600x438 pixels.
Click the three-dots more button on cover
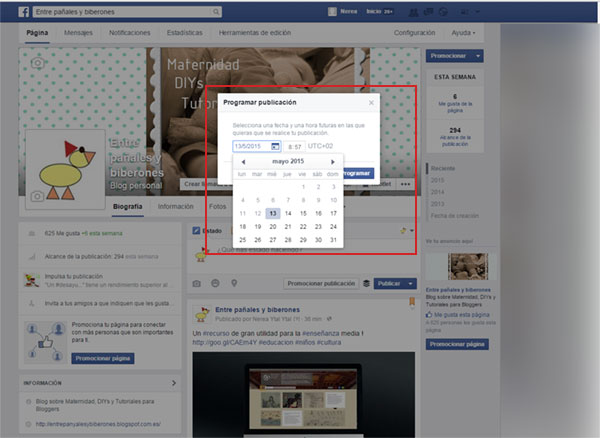click(405, 184)
